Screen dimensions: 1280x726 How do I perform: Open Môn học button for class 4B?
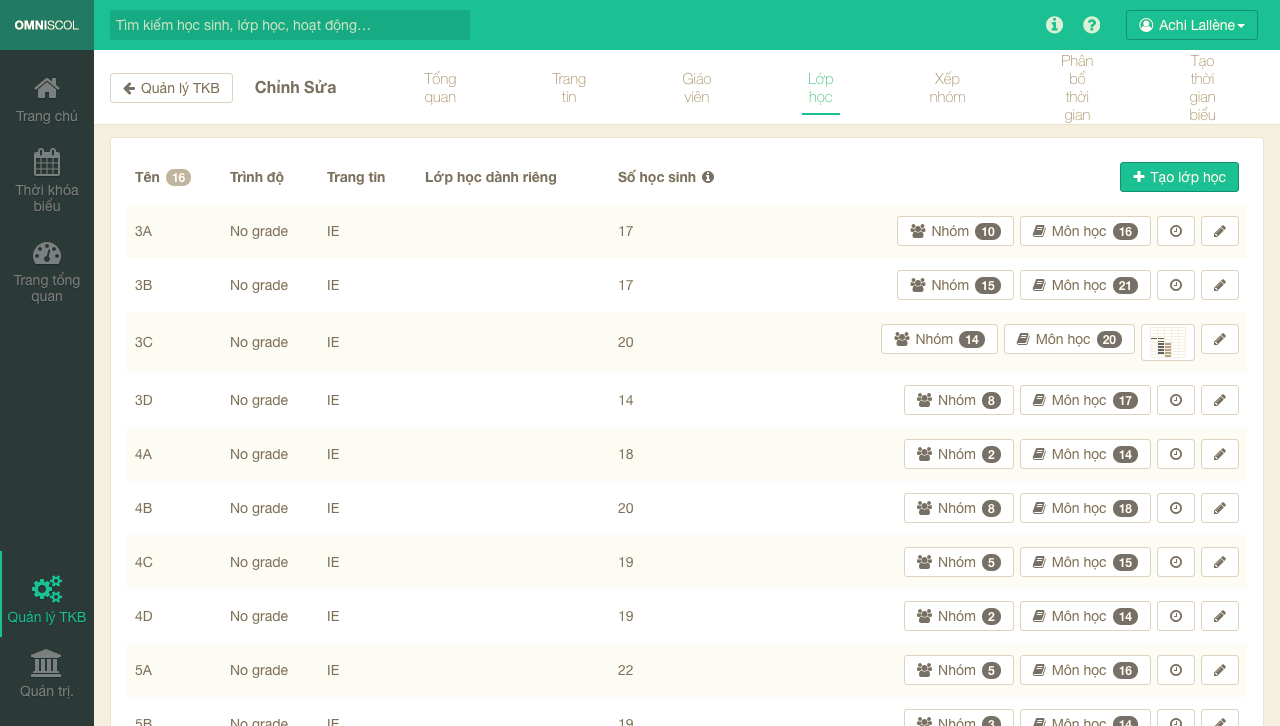(1085, 508)
